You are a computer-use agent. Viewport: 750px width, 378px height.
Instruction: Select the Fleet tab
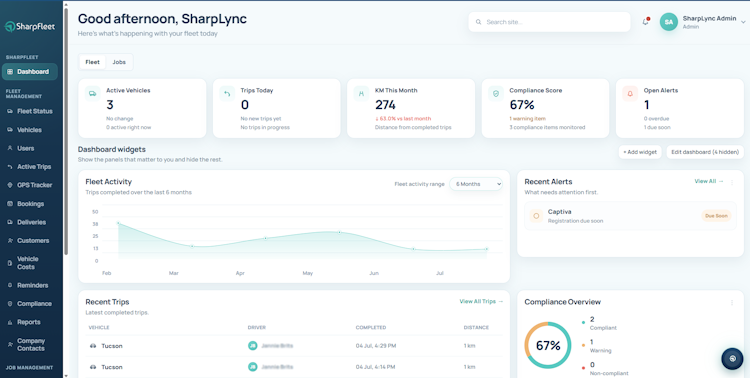(92, 62)
